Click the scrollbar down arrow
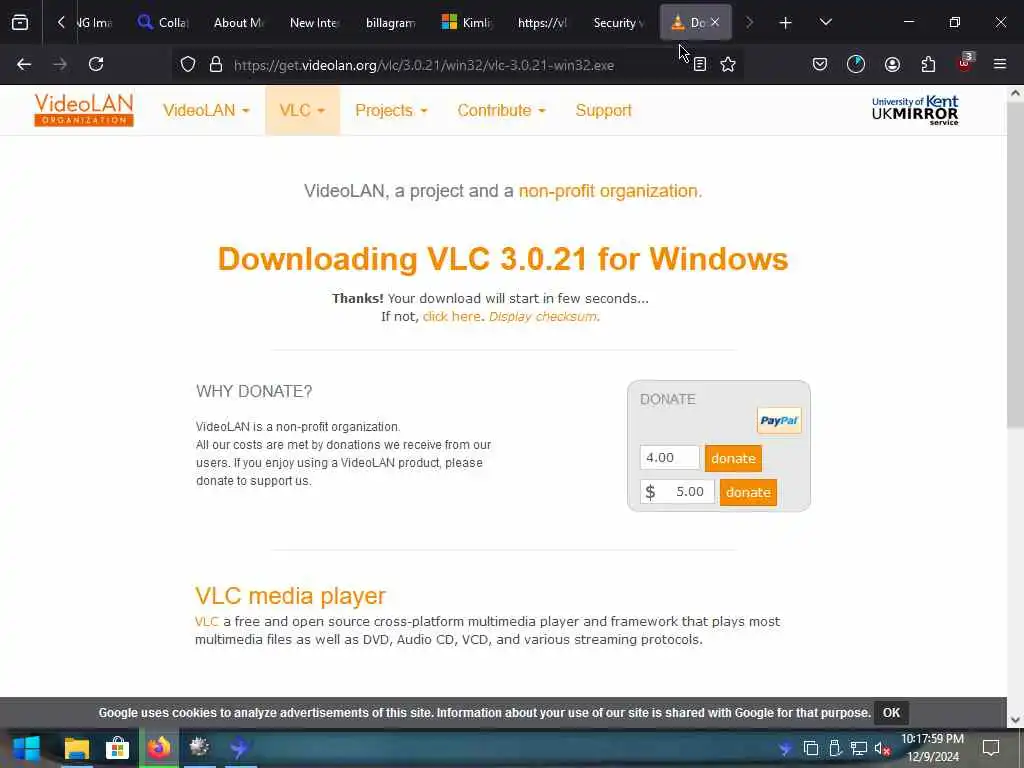This screenshot has width=1024, height=768. (1015, 720)
